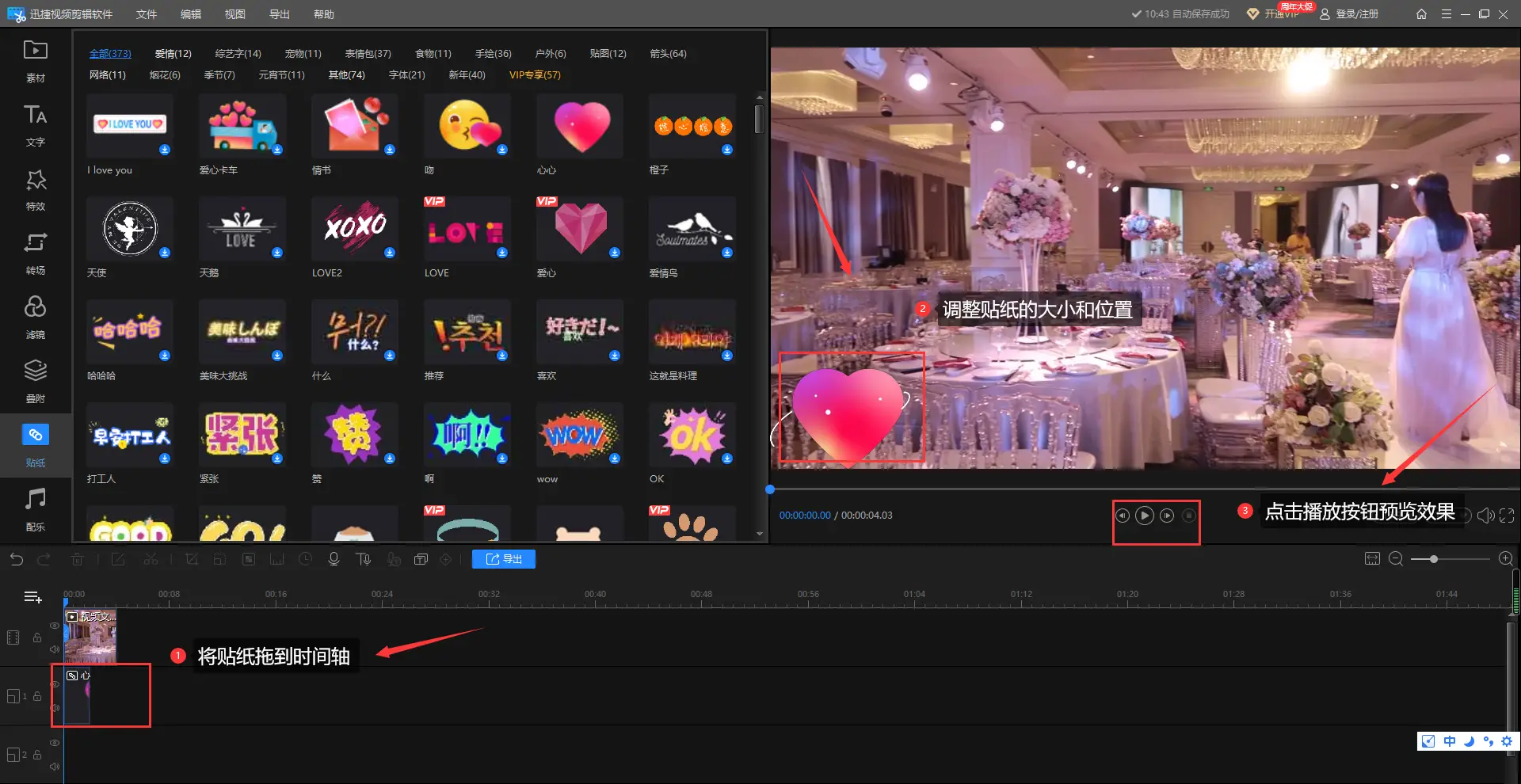Select the 爱情(12) sticker category tab
Screen dimensions: 1521x784
[x=173, y=54]
